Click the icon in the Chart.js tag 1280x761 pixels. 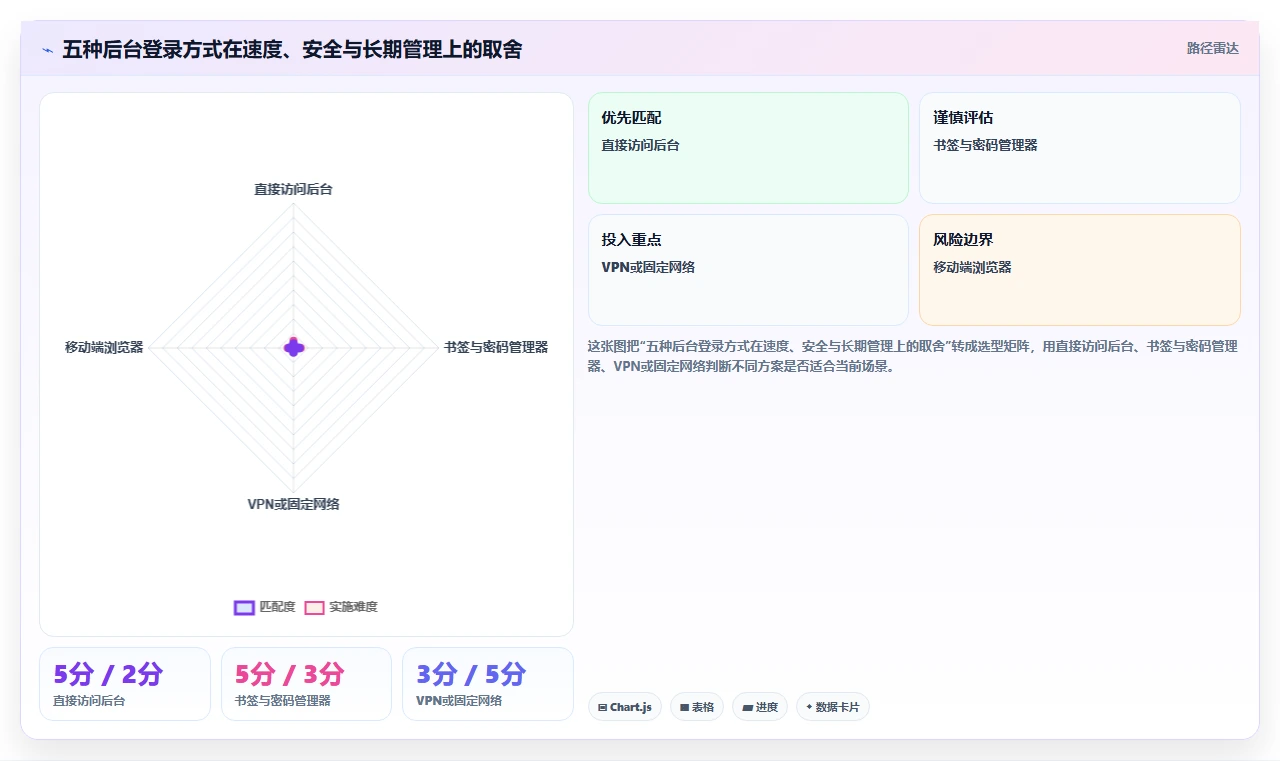click(603, 707)
